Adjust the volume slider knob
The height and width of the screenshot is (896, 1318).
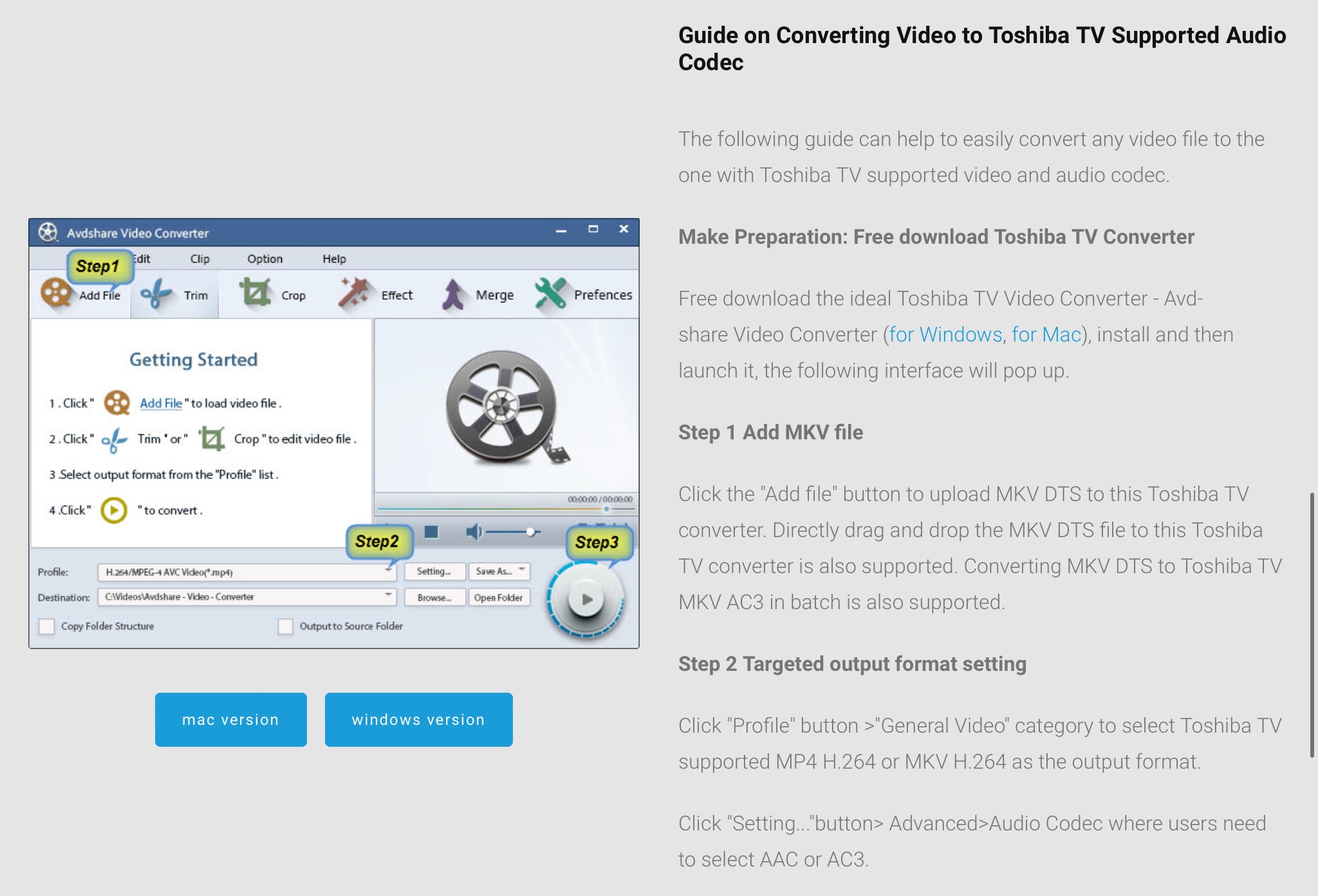(530, 532)
